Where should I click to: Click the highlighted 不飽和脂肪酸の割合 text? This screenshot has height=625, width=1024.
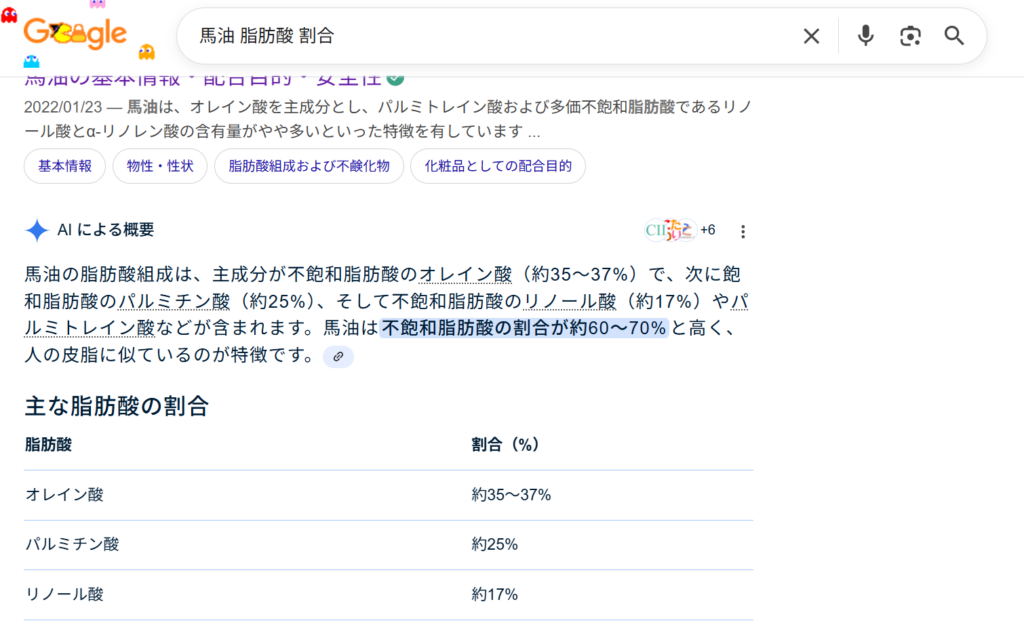click(x=522, y=328)
